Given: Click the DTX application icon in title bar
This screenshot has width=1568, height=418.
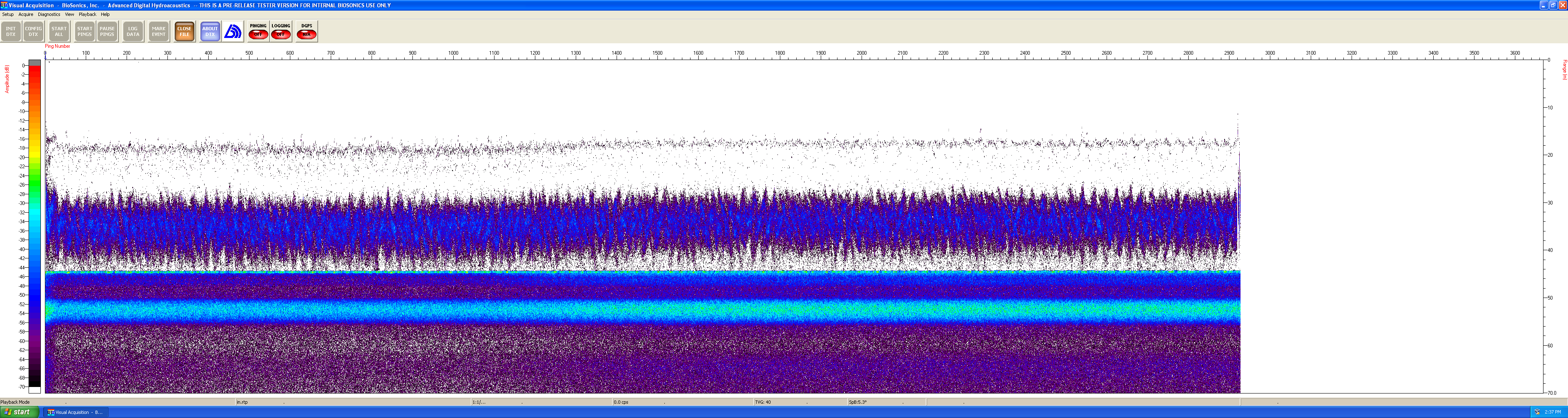Looking at the screenshot, I should [x=4, y=5].
